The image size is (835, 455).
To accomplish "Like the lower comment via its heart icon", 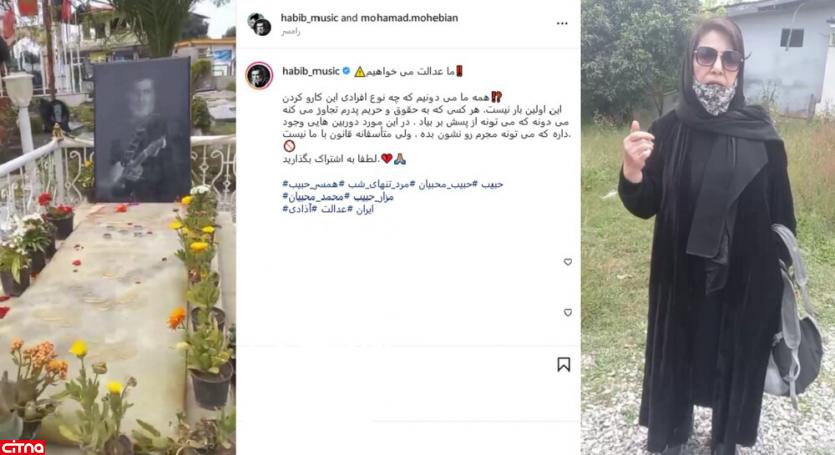I will point(568,312).
